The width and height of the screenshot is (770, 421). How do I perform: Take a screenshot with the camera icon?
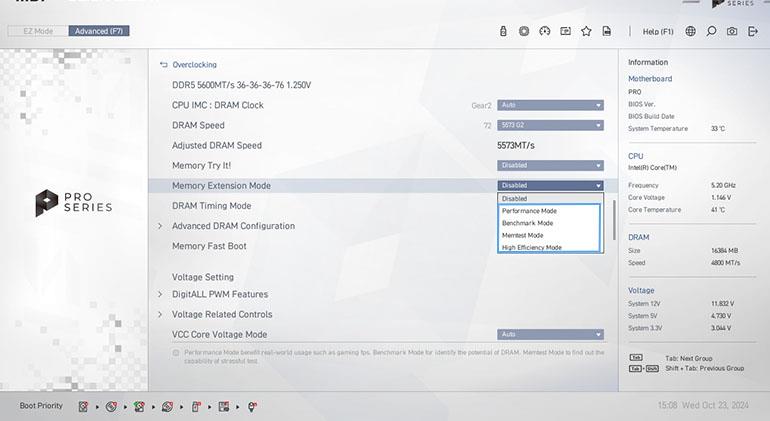[732, 31]
